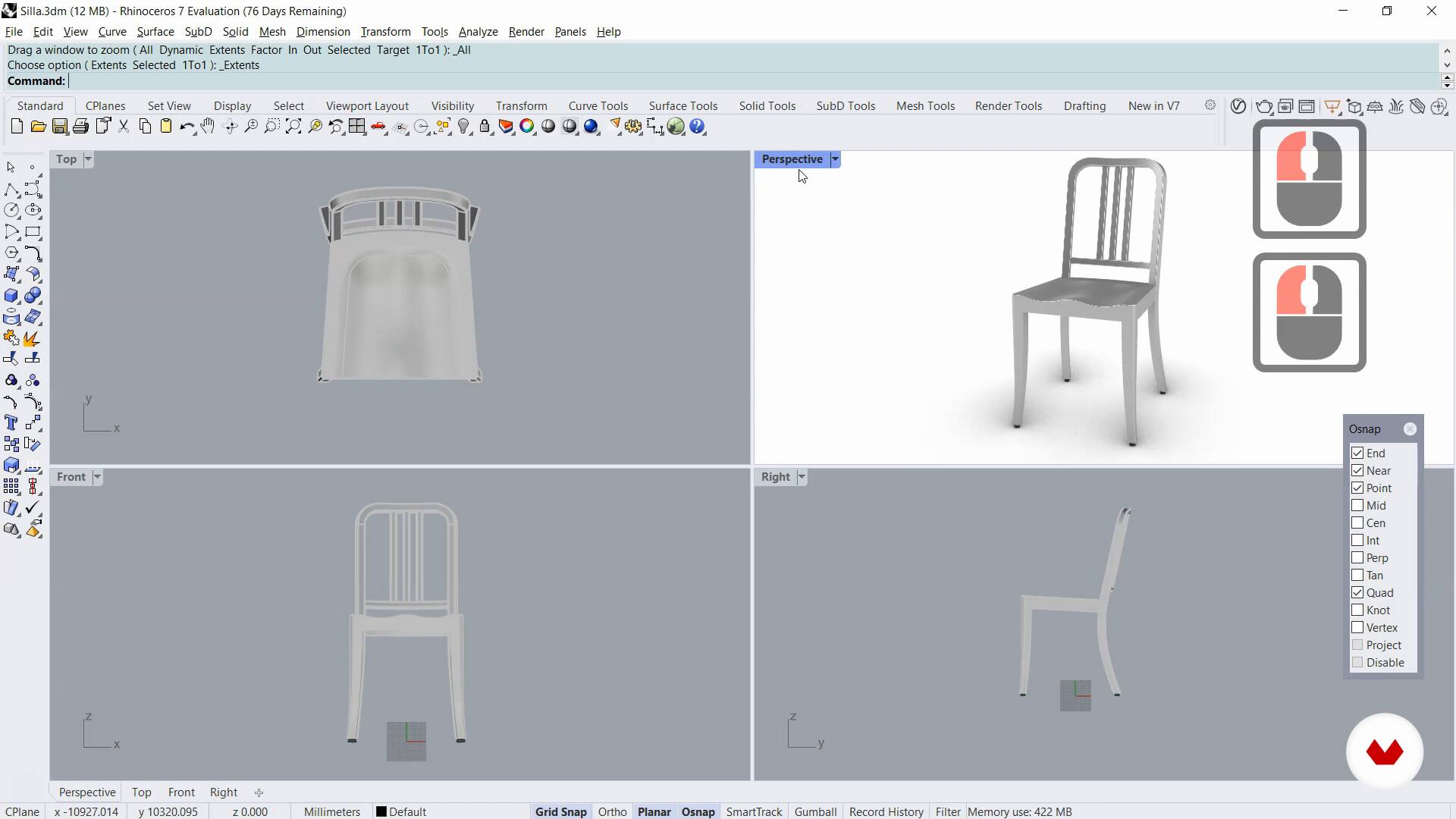Open the Right viewport dropdown arrow
This screenshot has height=819, width=1456.
pos(802,477)
